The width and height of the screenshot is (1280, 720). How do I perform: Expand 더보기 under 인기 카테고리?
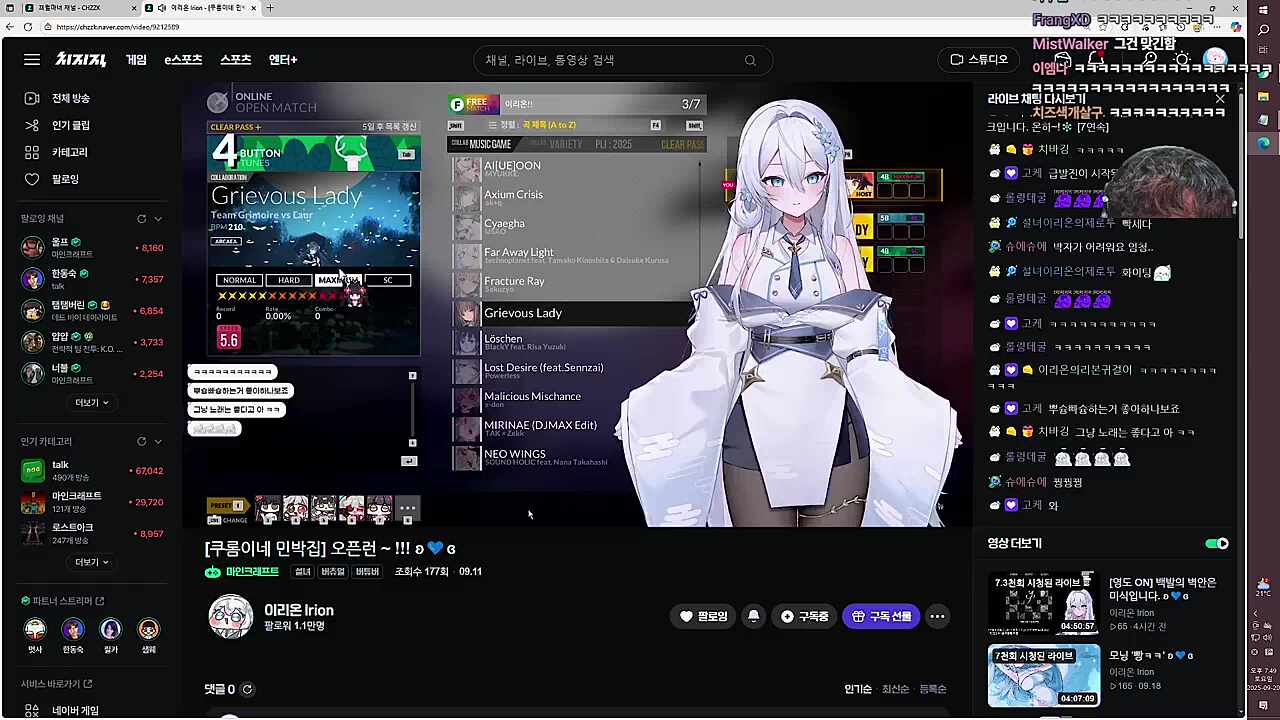point(90,561)
